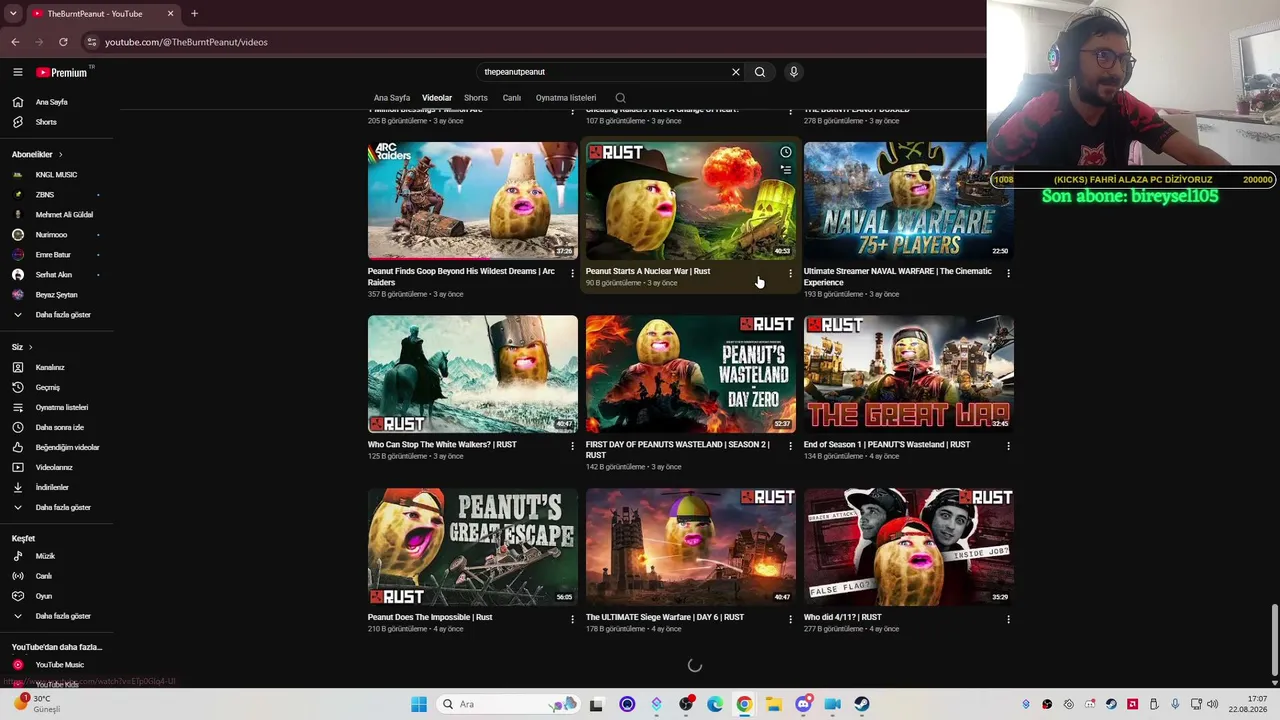Open the channel's Canlı tab

tap(512, 98)
